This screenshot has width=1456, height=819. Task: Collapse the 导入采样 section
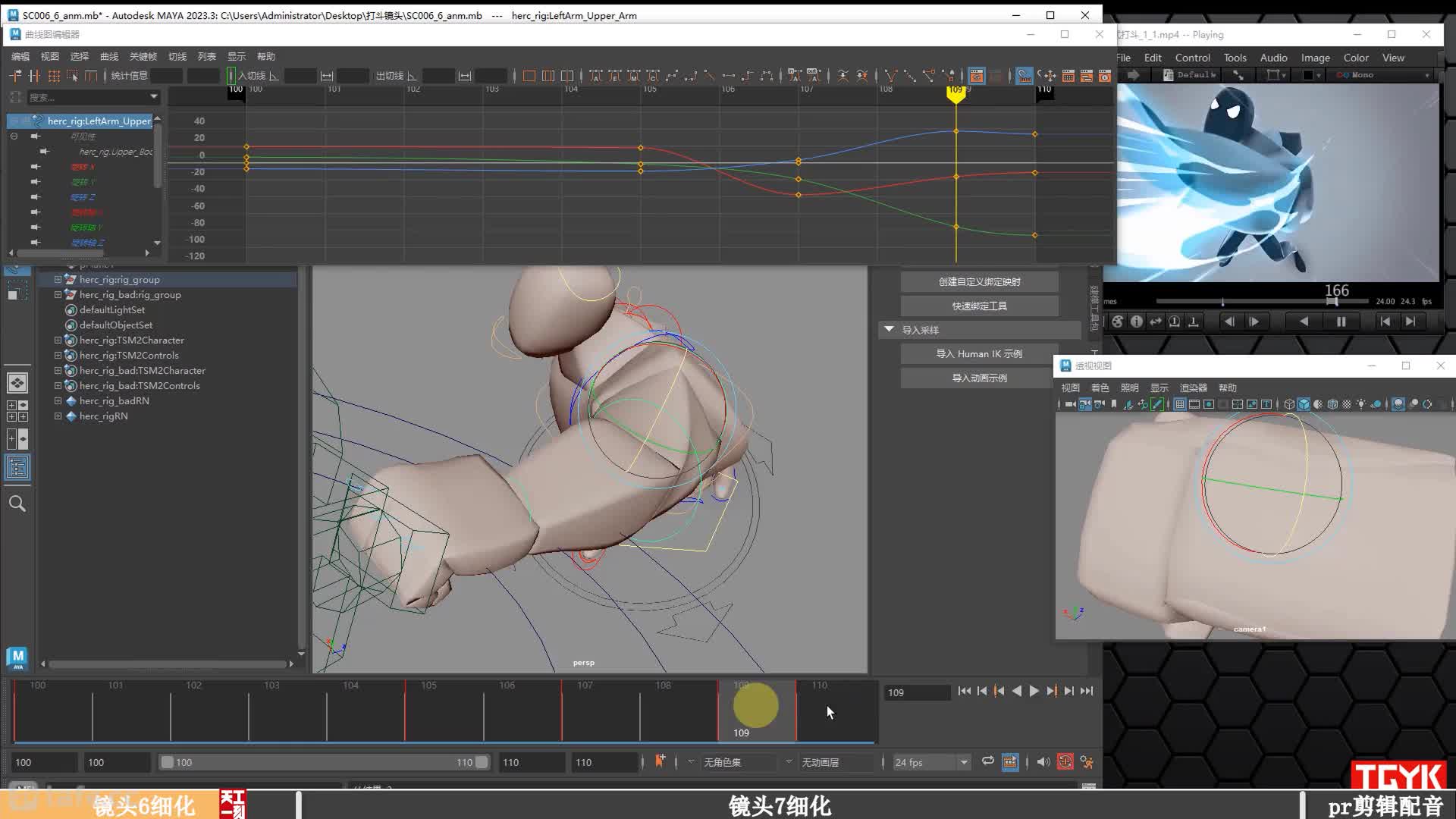(889, 330)
